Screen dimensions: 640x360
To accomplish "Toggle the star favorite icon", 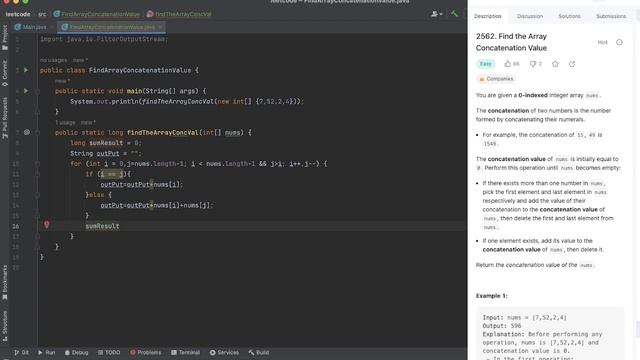I will (x=555, y=64).
